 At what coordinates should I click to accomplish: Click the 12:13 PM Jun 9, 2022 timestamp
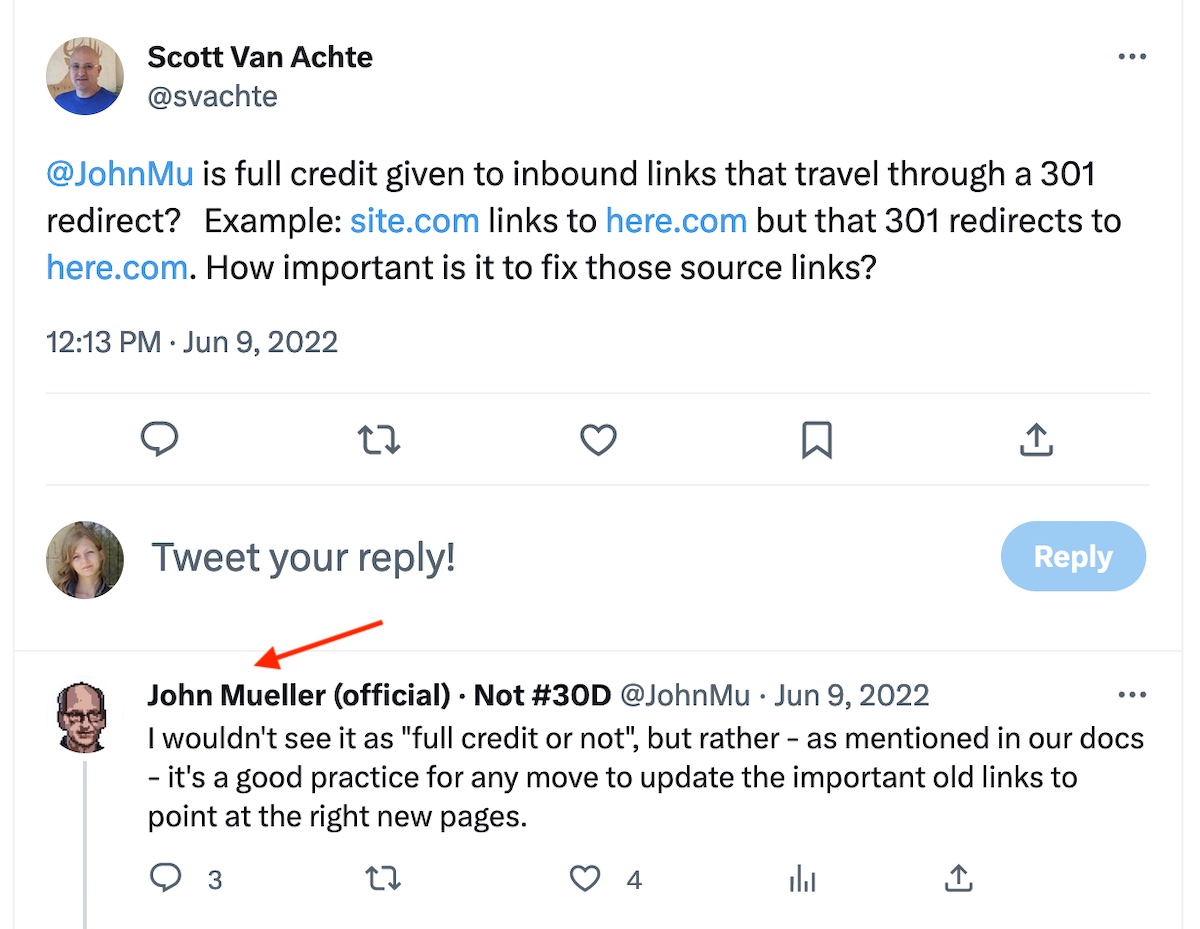point(192,342)
